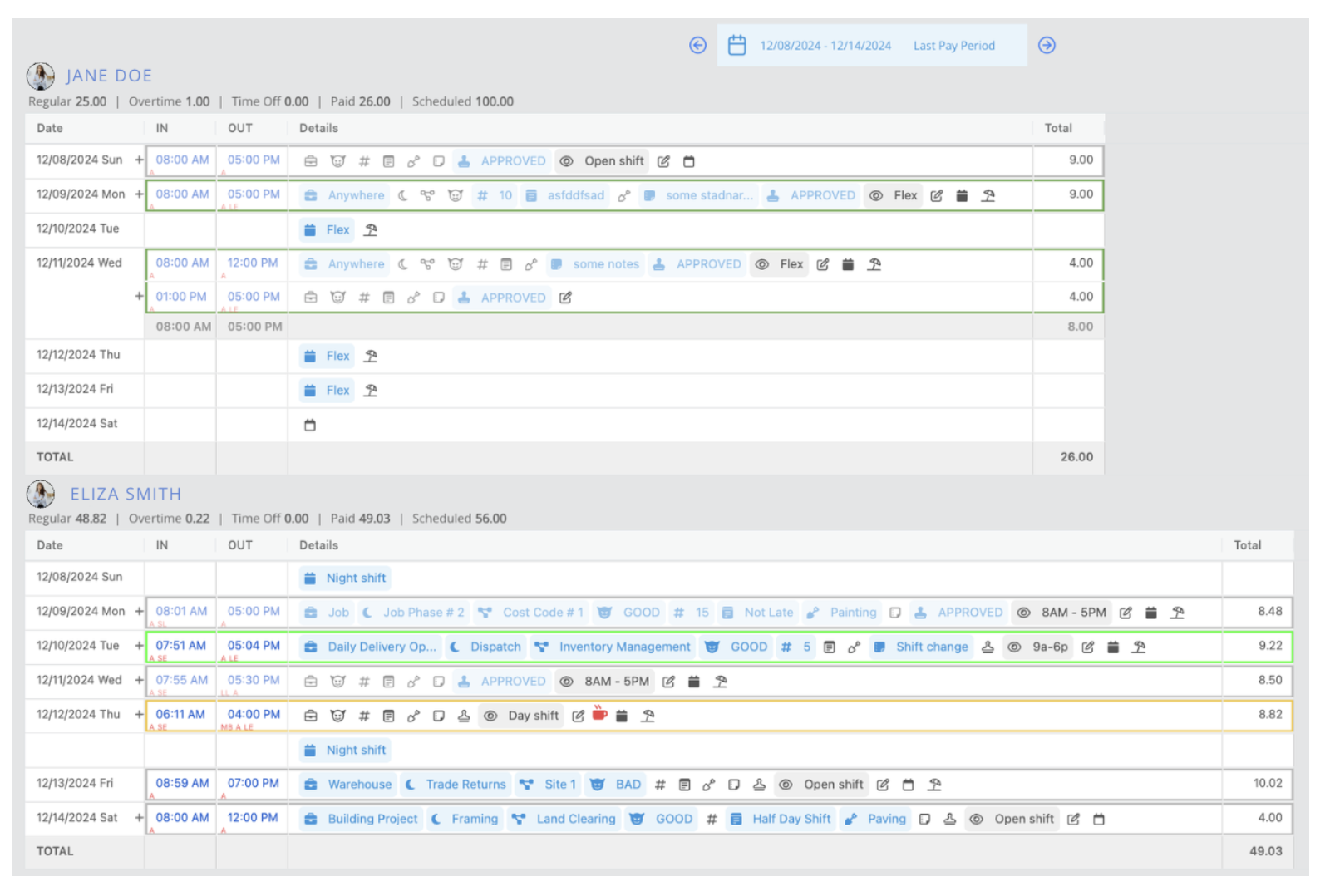Click edit pencil on Jane's 12/08 Sunday row

[x=663, y=161]
